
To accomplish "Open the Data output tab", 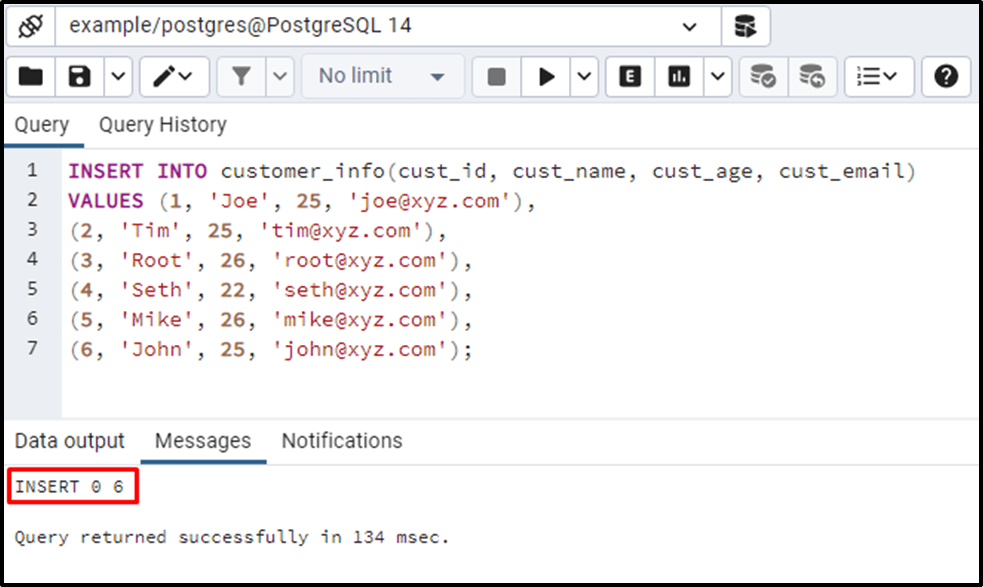I will click(x=69, y=440).
